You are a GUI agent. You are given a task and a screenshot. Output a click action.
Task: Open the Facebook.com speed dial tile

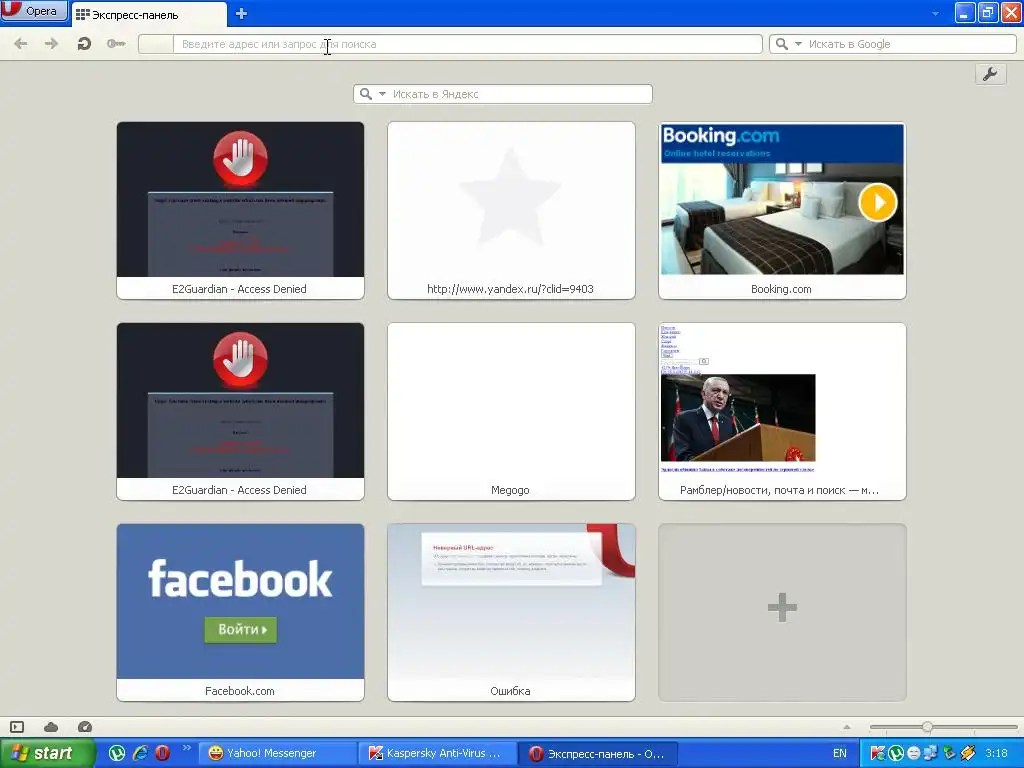240,613
